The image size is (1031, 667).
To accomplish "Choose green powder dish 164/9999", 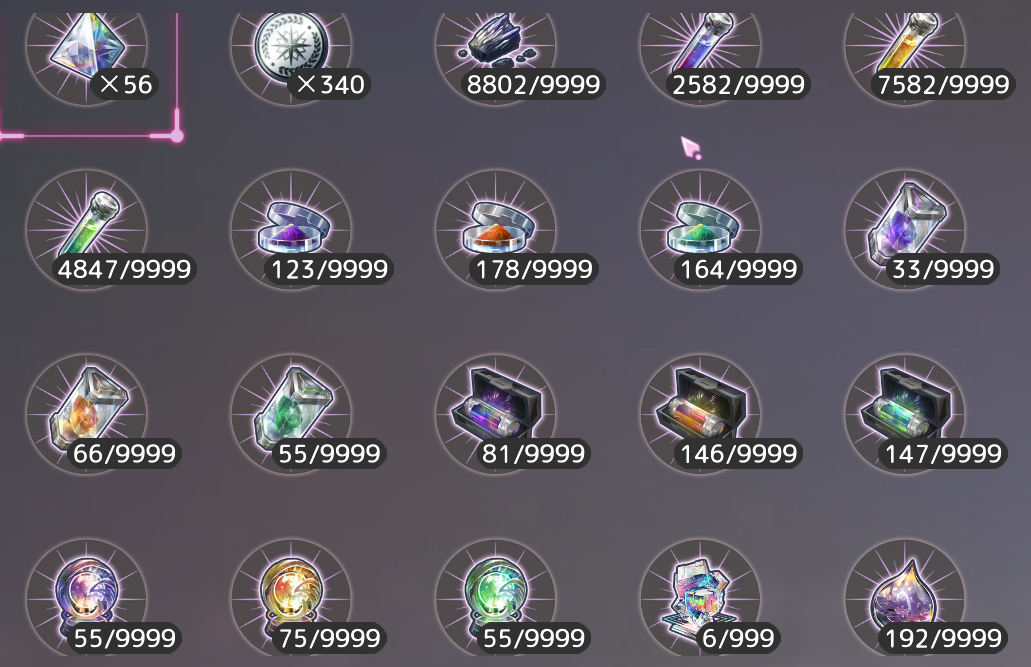I will click(701, 230).
